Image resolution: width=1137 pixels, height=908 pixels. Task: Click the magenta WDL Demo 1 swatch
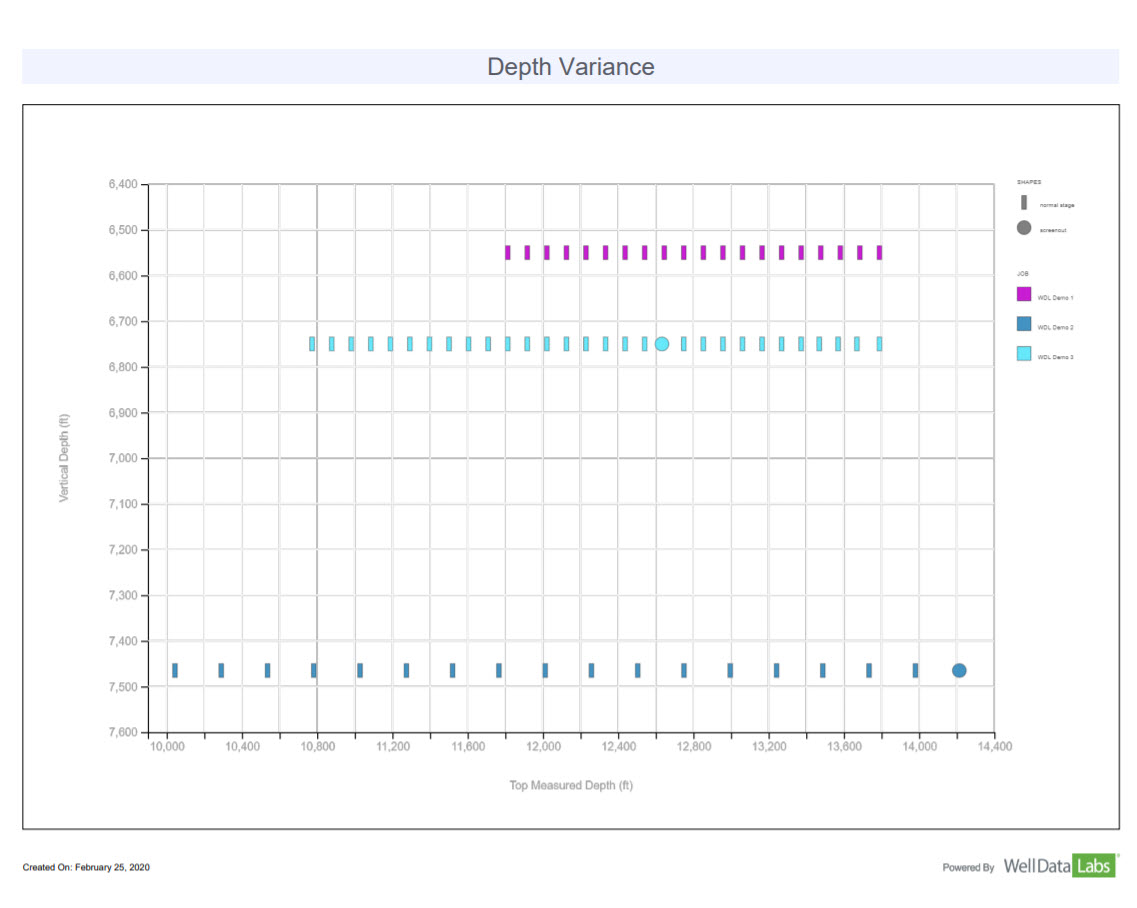pyautogui.click(x=1023, y=294)
